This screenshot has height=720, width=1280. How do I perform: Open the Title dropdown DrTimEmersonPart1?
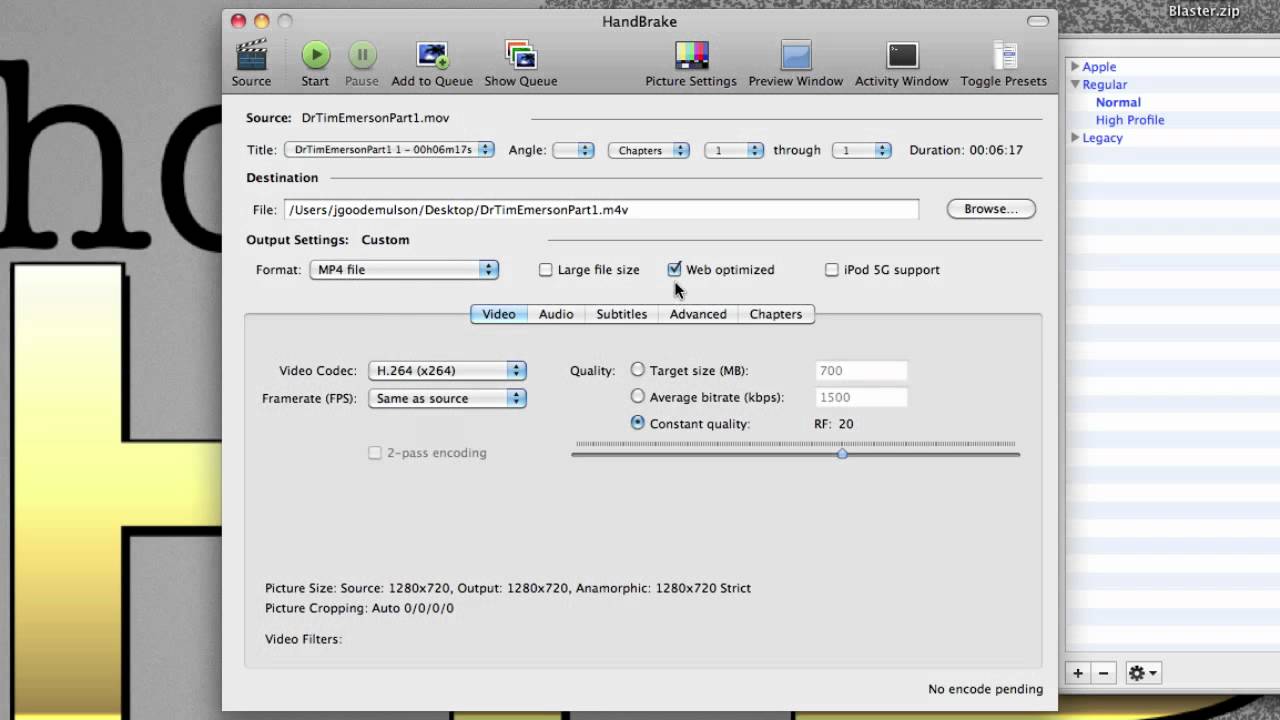point(389,150)
